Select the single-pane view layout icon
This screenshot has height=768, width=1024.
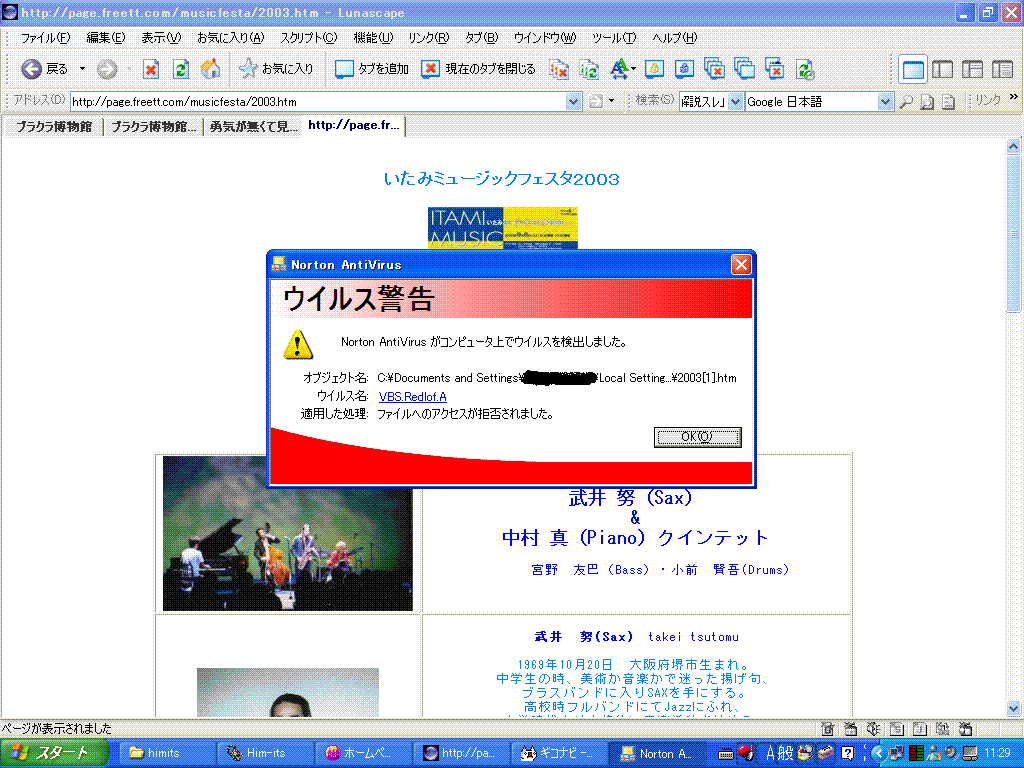[x=912, y=69]
